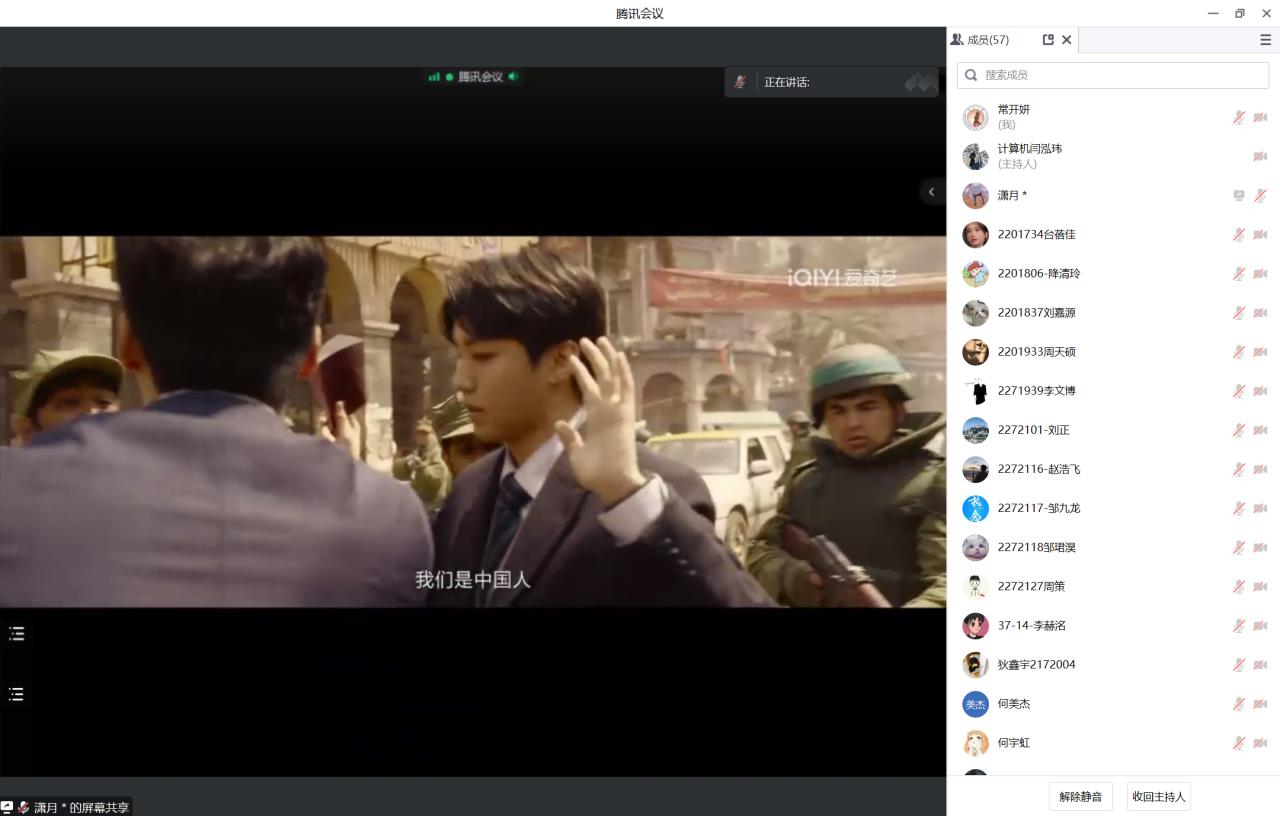Click the camera-off icon for 2272101-刘正
The image size is (1280, 816).
pos(1260,430)
